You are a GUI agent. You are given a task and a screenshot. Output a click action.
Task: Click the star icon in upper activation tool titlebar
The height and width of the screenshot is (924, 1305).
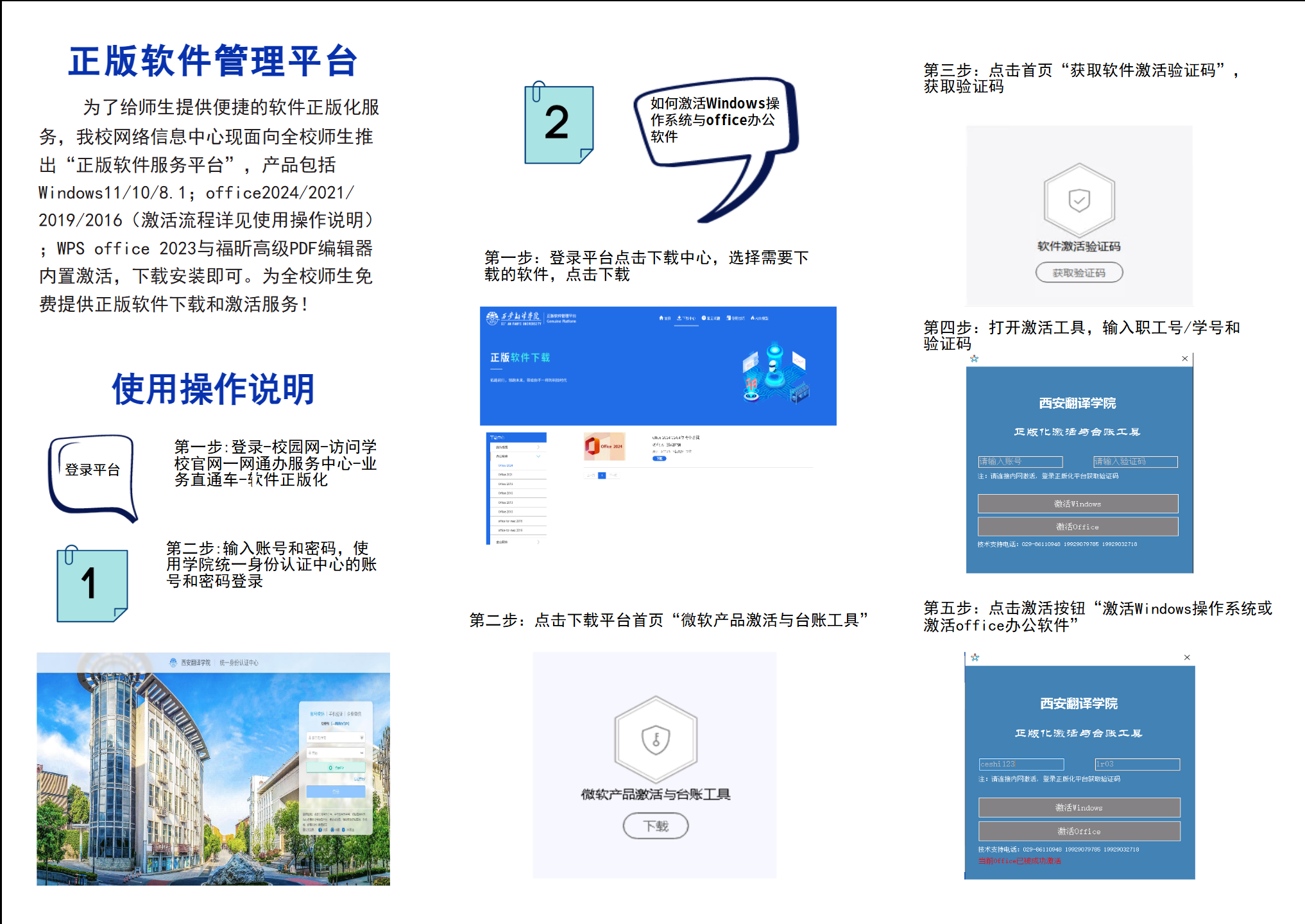[x=974, y=359]
